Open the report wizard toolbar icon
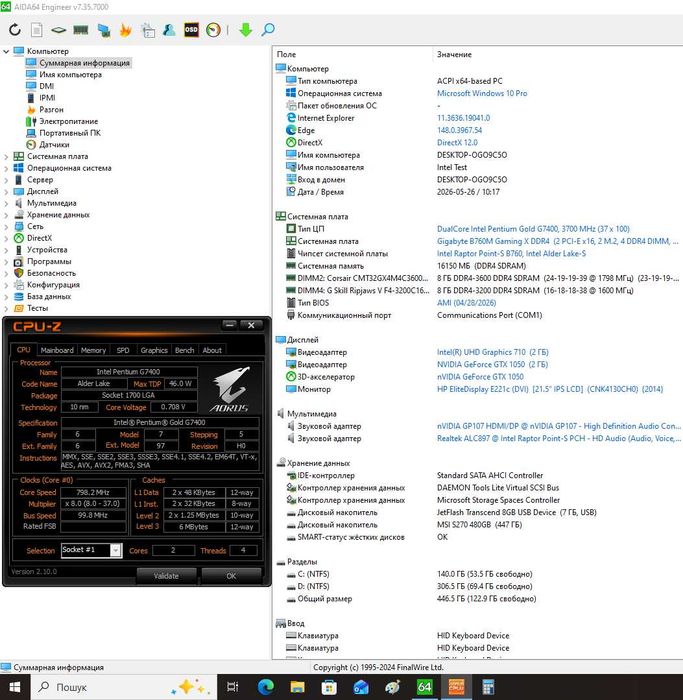The image size is (683, 700). click(148, 30)
